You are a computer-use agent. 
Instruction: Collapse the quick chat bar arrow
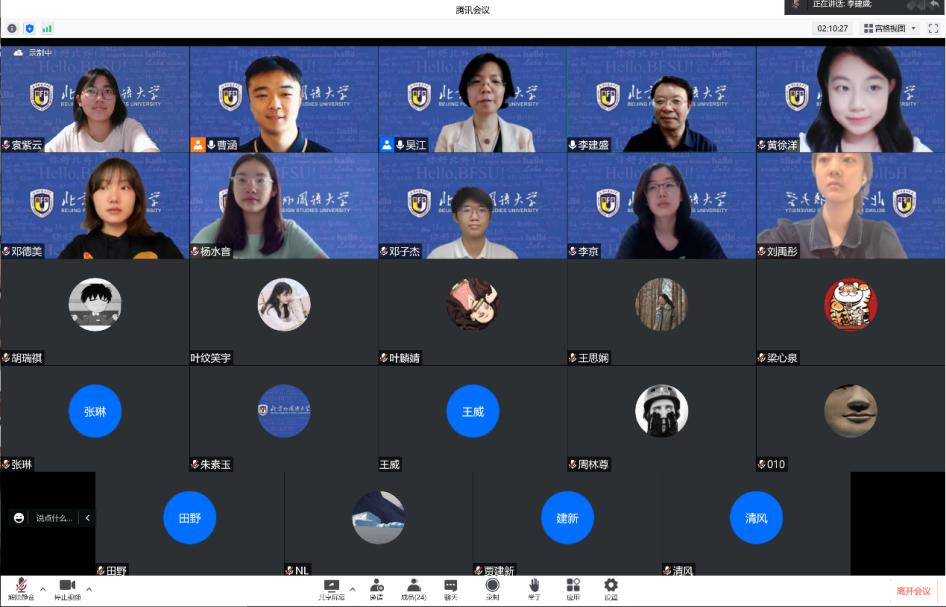click(x=87, y=518)
